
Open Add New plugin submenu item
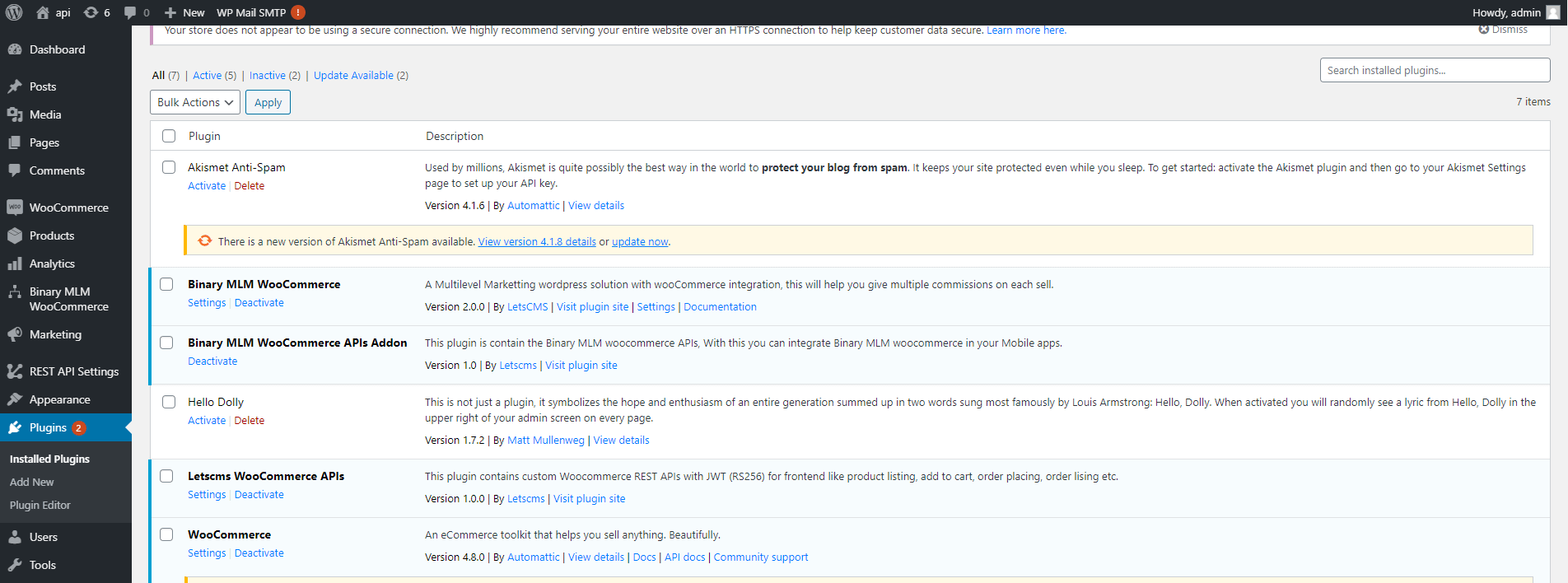point(31,482)
